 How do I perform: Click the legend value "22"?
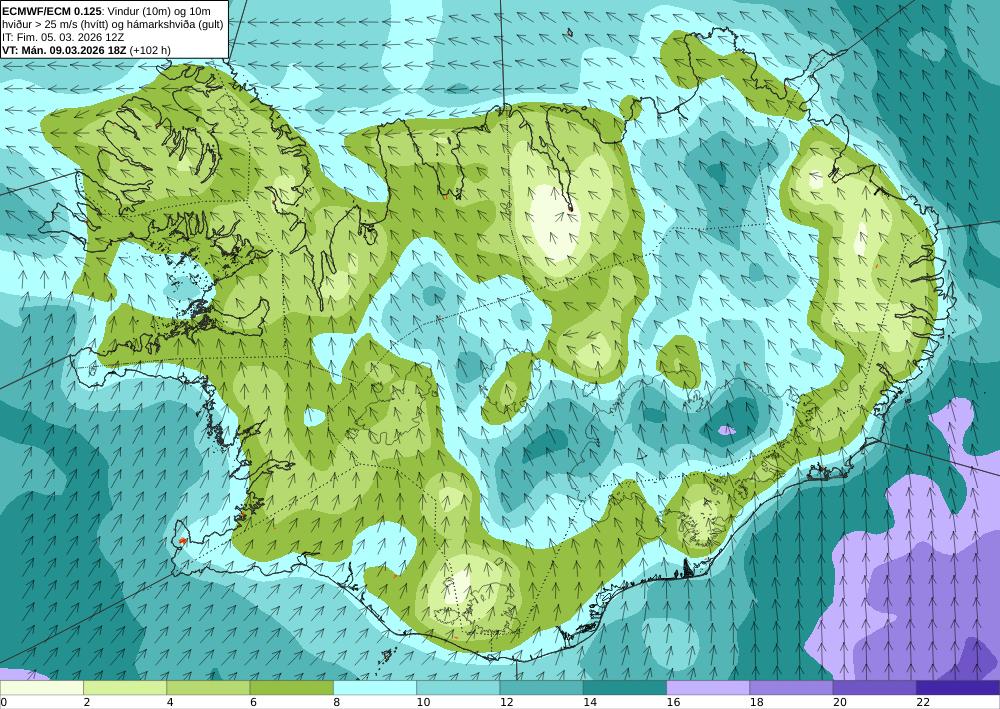(923, 703)
